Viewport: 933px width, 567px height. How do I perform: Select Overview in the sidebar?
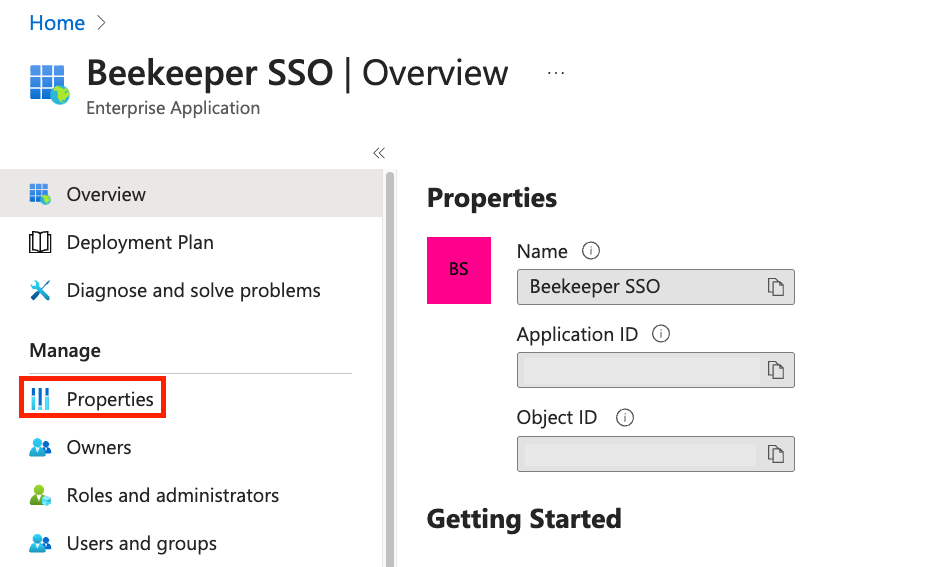[x=191, y=194]
